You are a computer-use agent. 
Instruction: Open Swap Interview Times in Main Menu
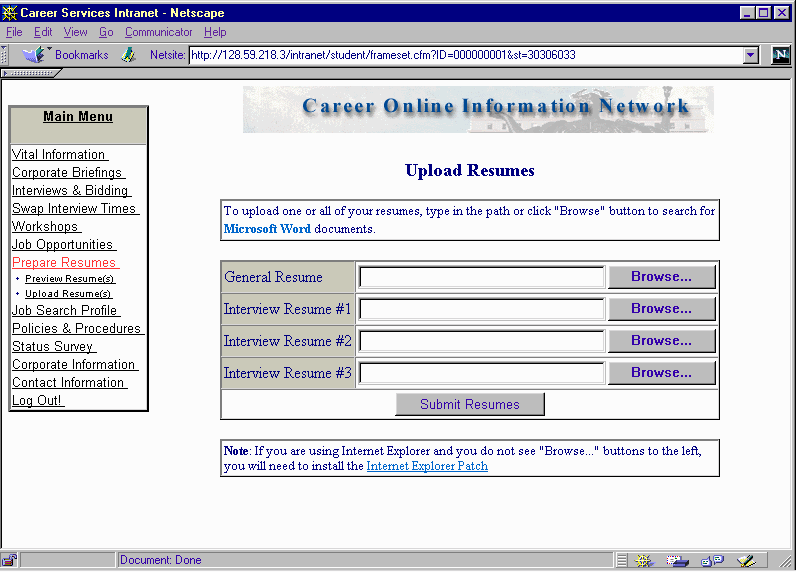74,209
